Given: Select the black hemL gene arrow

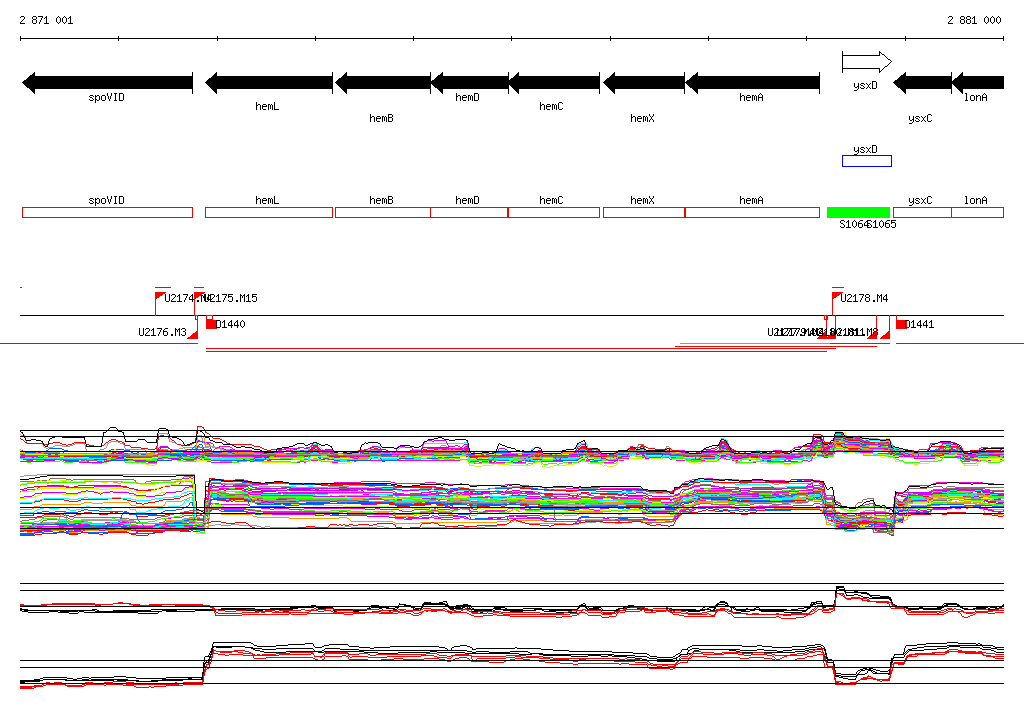Looking at the screenshot, I should 268,82.
